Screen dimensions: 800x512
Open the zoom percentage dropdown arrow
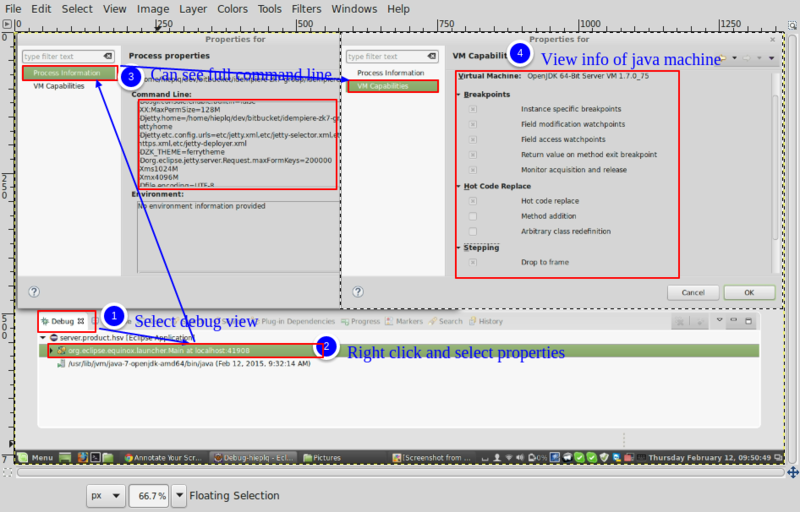point(179,495)
